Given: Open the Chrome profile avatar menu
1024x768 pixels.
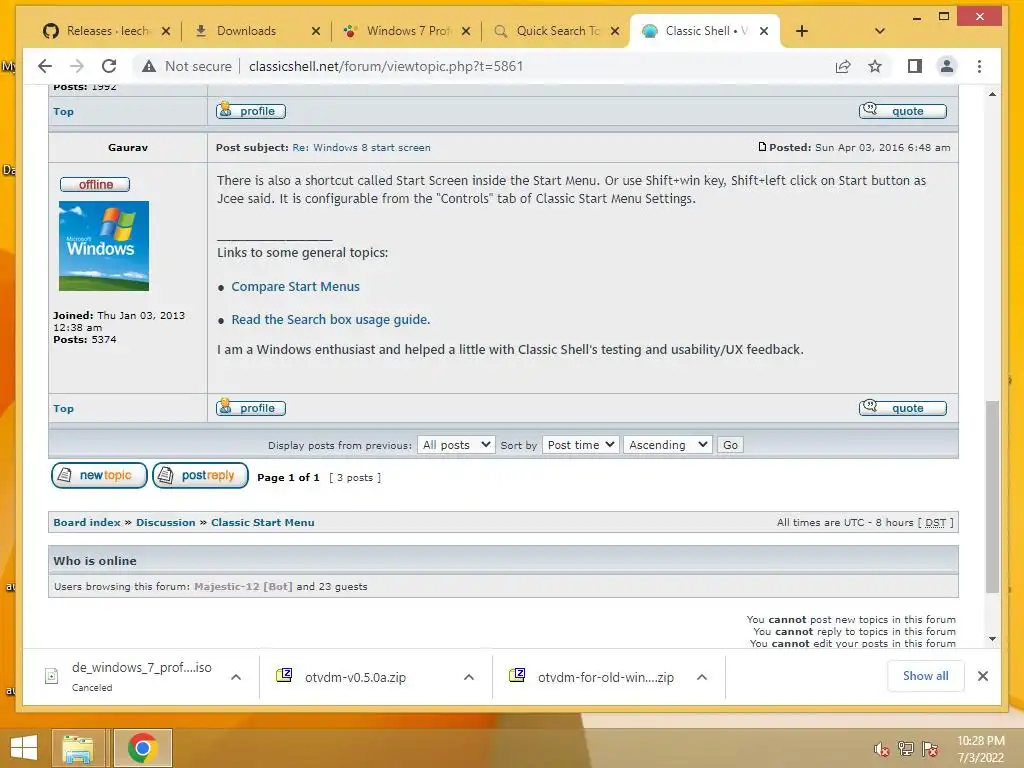Looking at the screenshot, I should click(946, 66).
